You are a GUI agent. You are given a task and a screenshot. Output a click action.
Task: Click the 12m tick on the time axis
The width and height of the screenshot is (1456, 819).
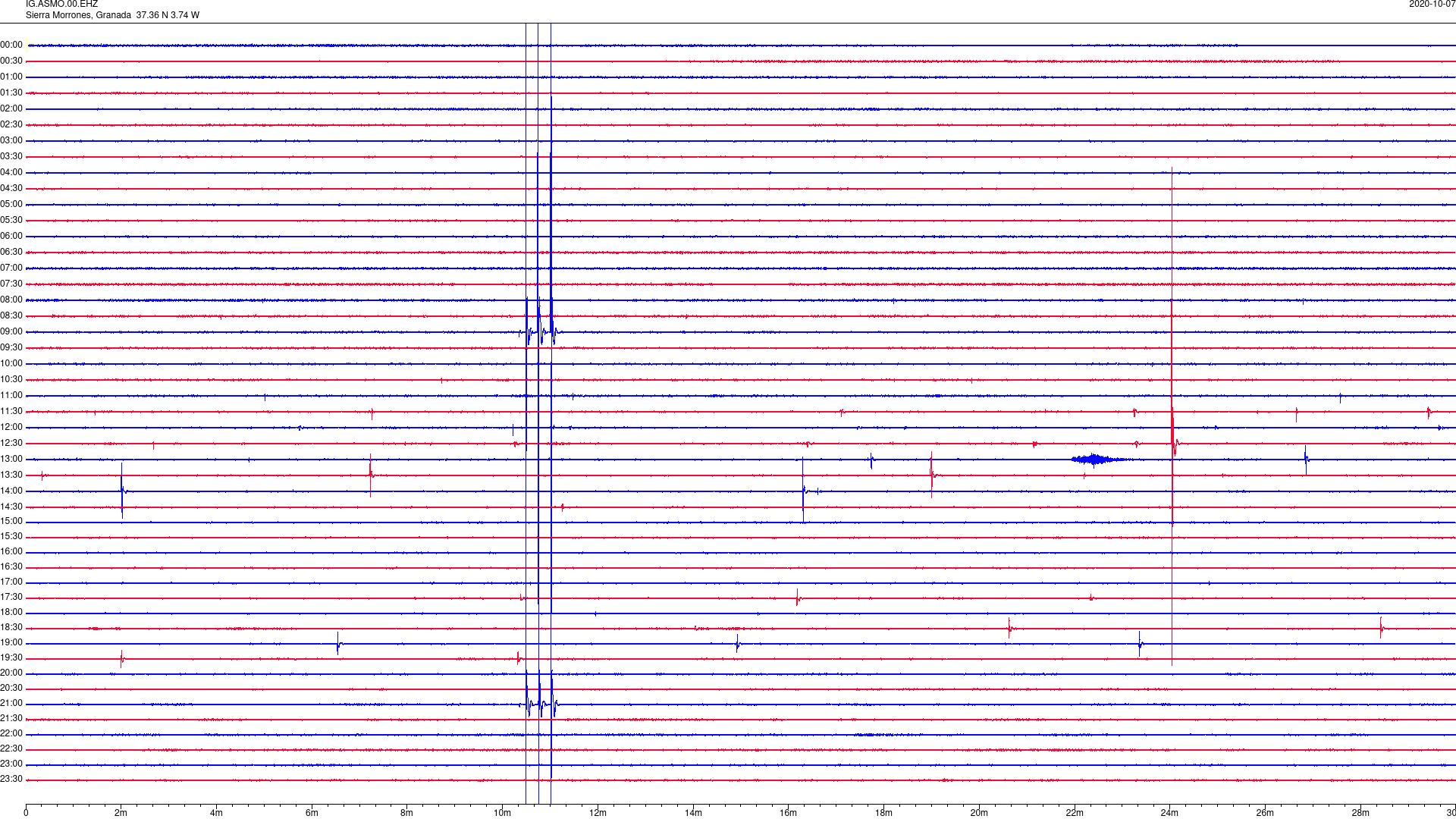[x=598, y=814]
